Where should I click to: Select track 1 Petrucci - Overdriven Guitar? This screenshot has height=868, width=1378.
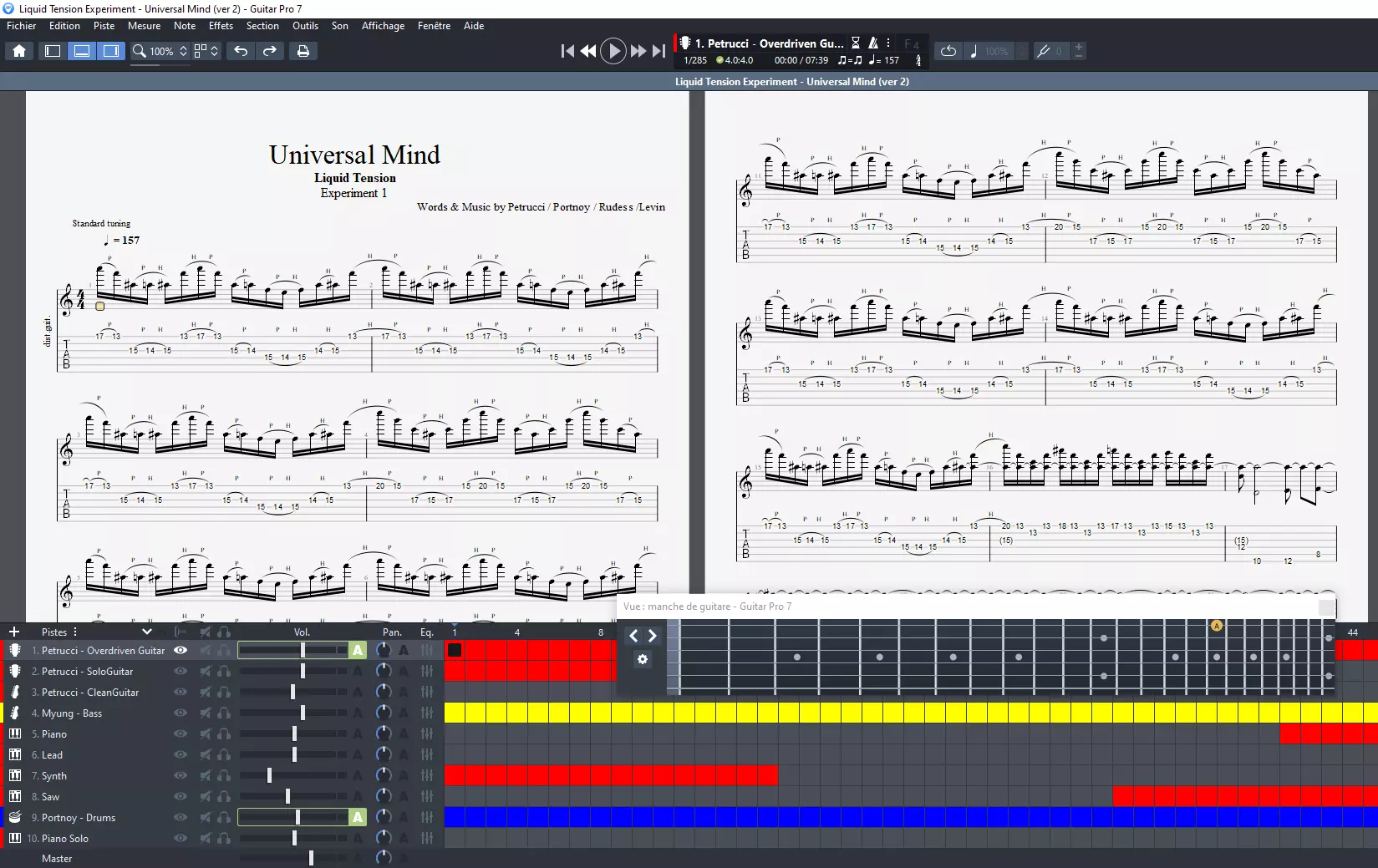click(x=104, y=650)
